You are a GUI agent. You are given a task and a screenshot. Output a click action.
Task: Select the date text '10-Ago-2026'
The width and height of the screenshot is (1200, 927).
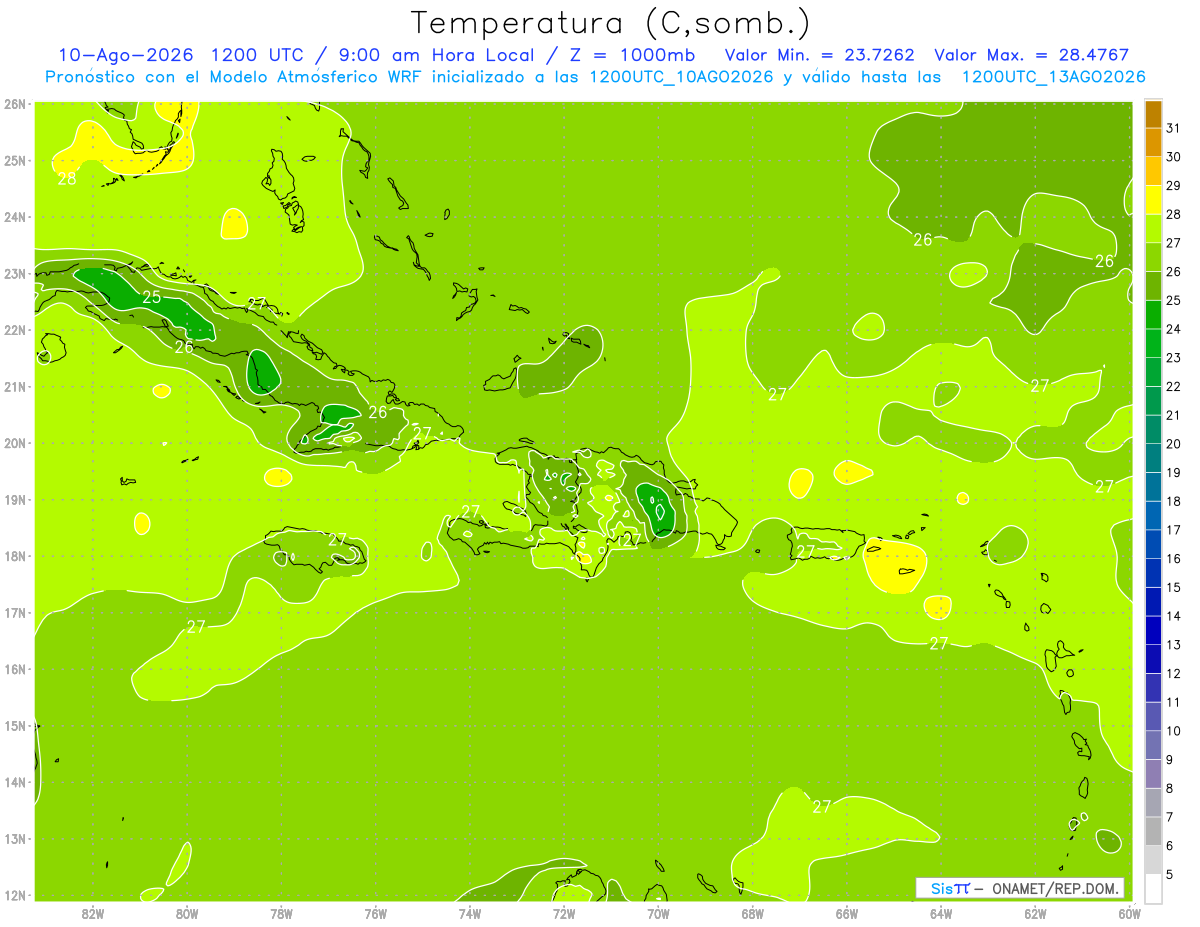[x=126, y=55]
